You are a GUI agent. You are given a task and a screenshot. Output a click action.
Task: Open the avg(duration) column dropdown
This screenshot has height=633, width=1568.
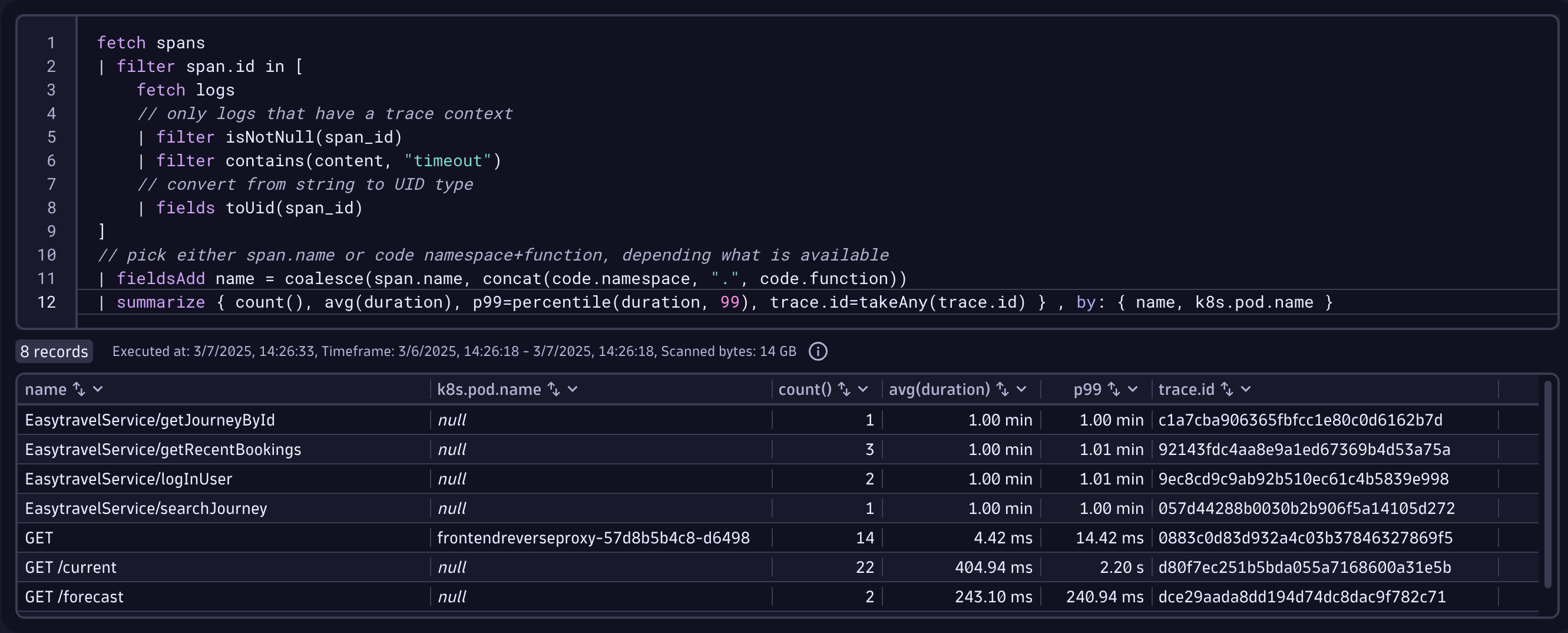pos(1022,390)
